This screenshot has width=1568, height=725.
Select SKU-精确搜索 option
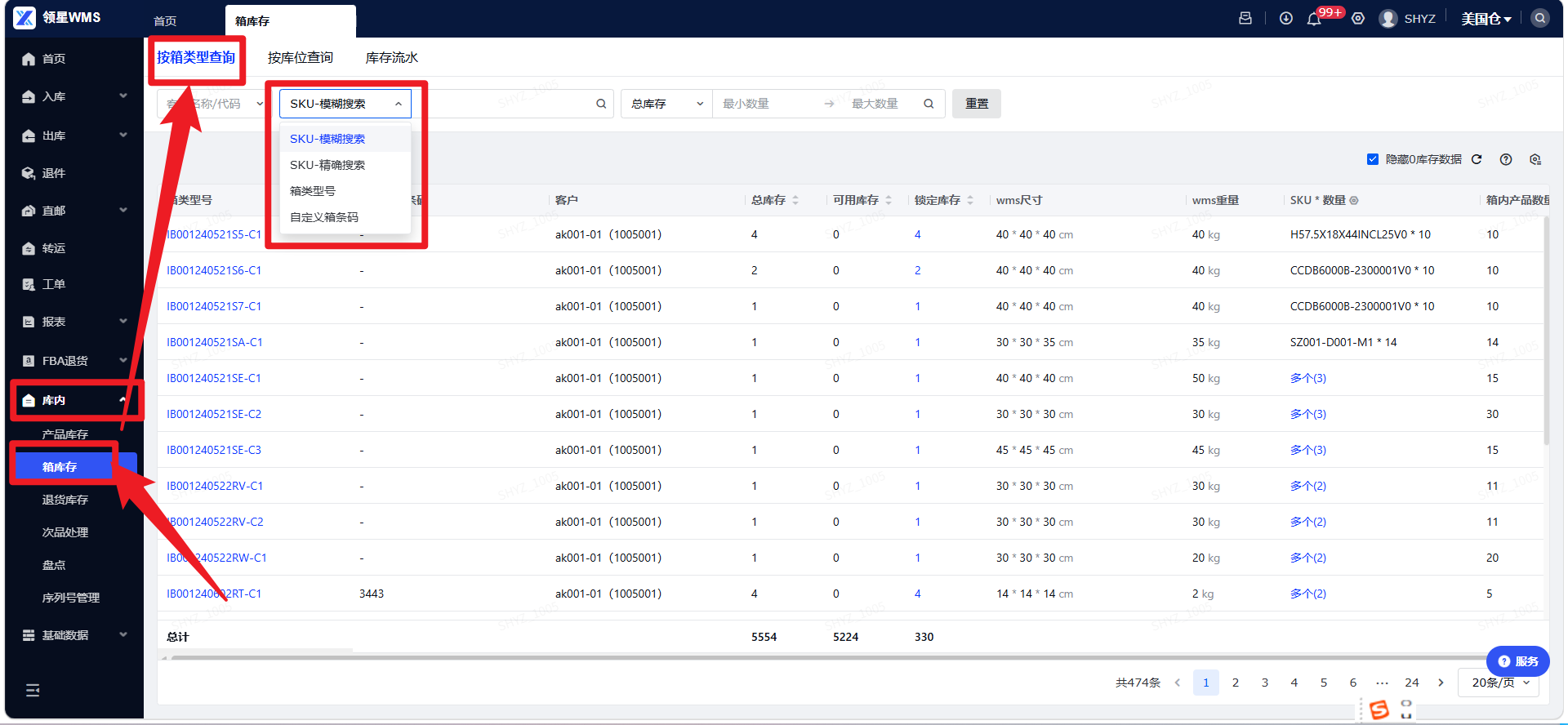tap(345, 165)
